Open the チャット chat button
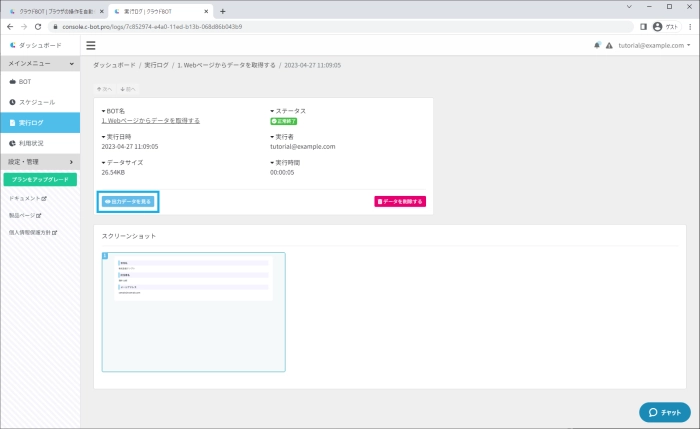The height and width of the screenshot is (429, 700). tap(665, 412)
